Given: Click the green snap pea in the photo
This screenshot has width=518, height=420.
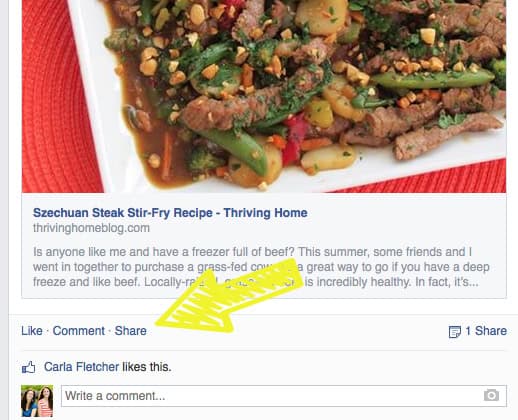Looking at the screenshot, I should coord(432,80).
